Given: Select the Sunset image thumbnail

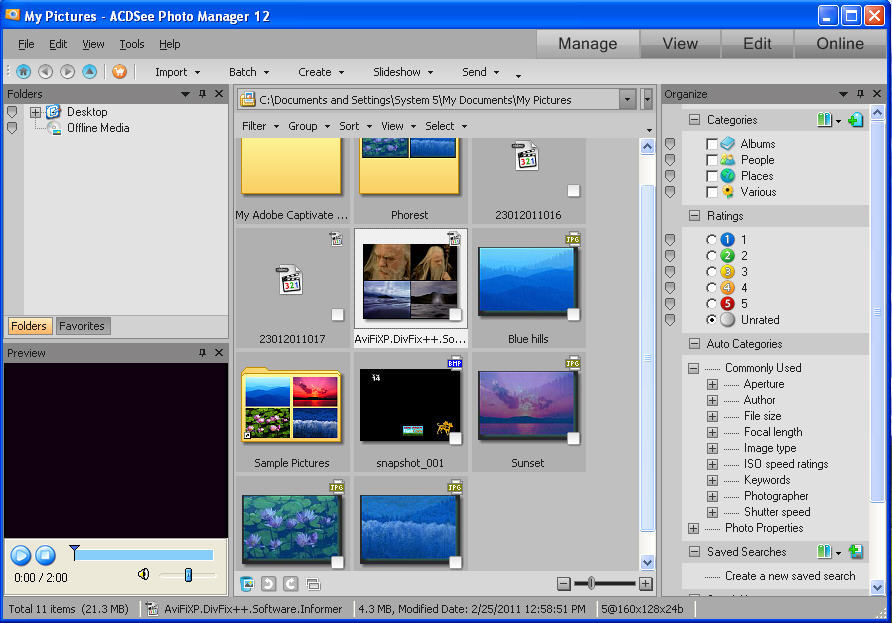Looking at the screenshot, I should tap(527, 406).
